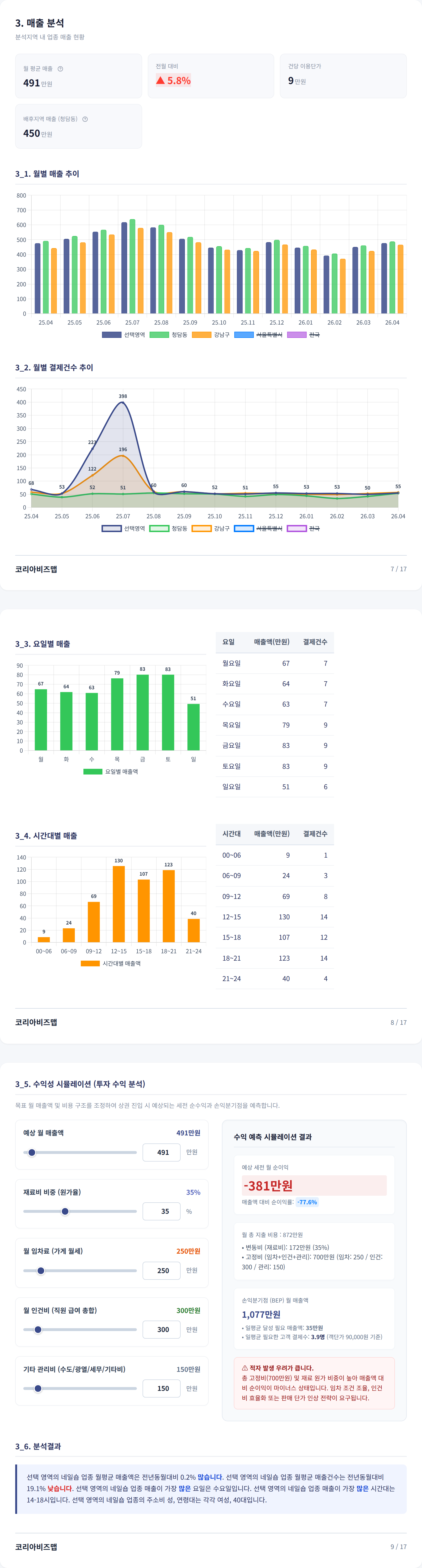Viewport: 422px width, 1568px height.
Task: Click the 수익 예측 시뮬레이션 결과 title
Action: click(x=273, y=1137)
